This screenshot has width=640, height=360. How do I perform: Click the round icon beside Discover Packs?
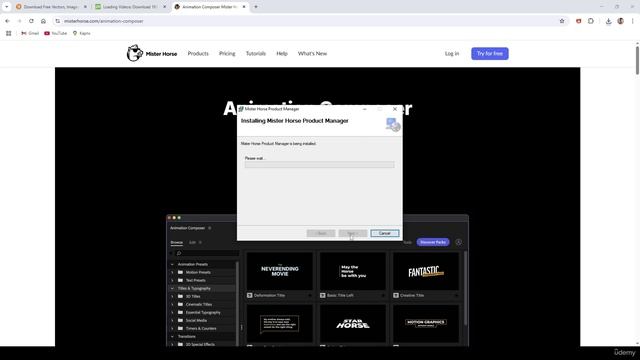pyautogui.click(x=459, y=242)
